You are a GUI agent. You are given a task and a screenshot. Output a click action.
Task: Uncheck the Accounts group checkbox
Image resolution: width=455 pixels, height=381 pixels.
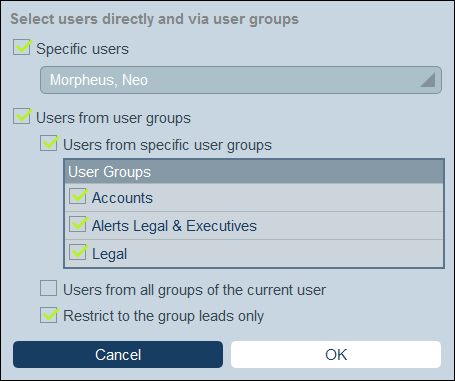click(x=78, y=196)
